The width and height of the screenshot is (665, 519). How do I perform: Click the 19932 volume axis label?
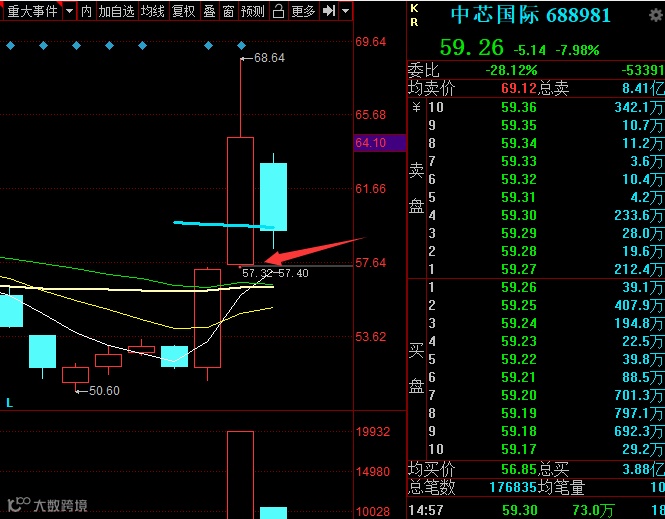tap(373, 432)
